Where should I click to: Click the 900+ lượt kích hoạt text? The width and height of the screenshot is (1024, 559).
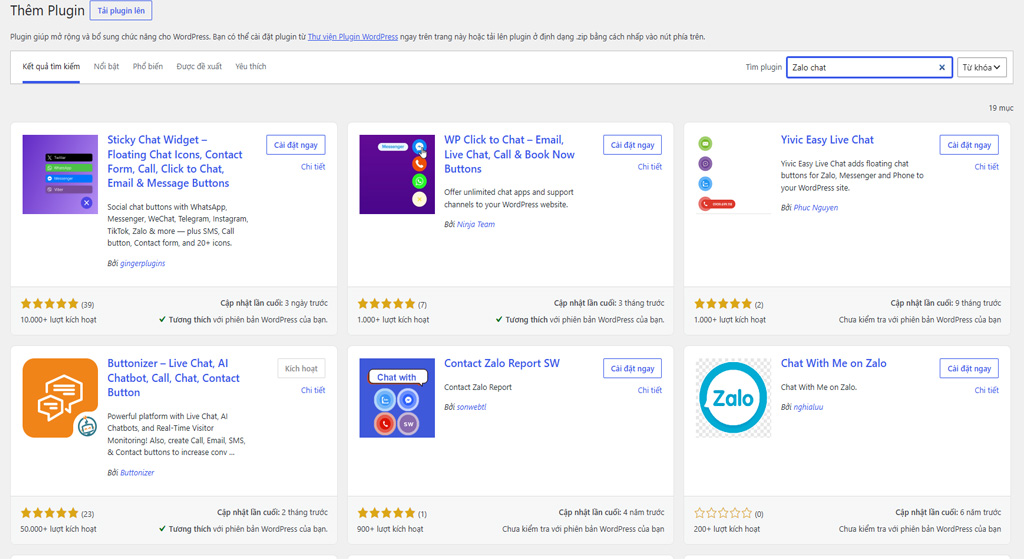(x=390, y=529)
